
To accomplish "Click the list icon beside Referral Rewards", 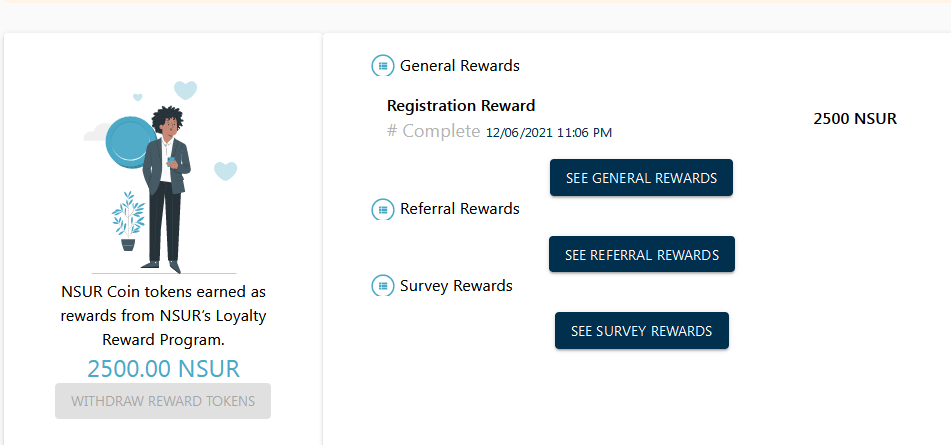I will [x=382, y=209].
